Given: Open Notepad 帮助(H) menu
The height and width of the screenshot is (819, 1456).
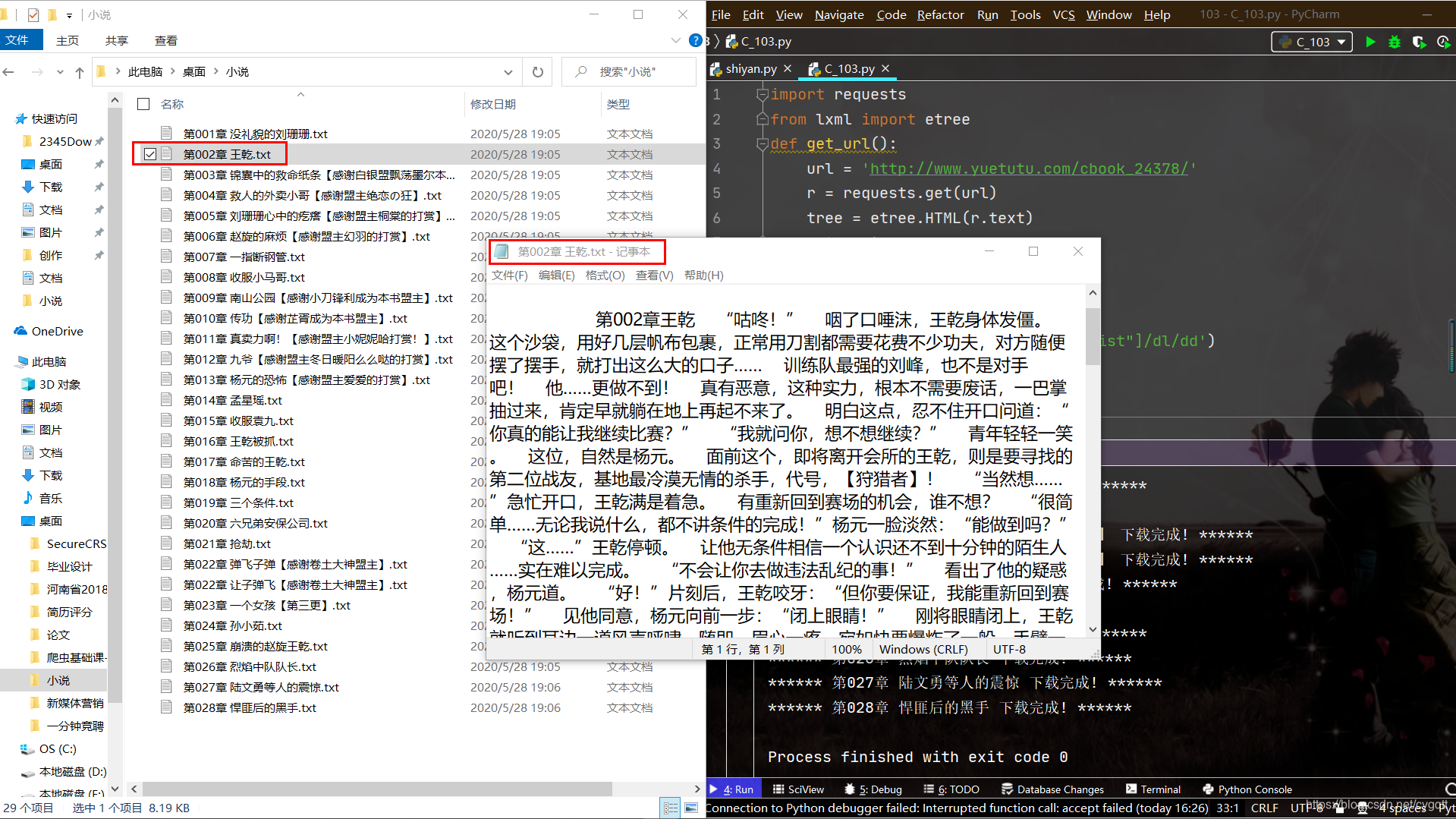Looking at the screenshot, I should pyautogui.click(x=703, y=276).
